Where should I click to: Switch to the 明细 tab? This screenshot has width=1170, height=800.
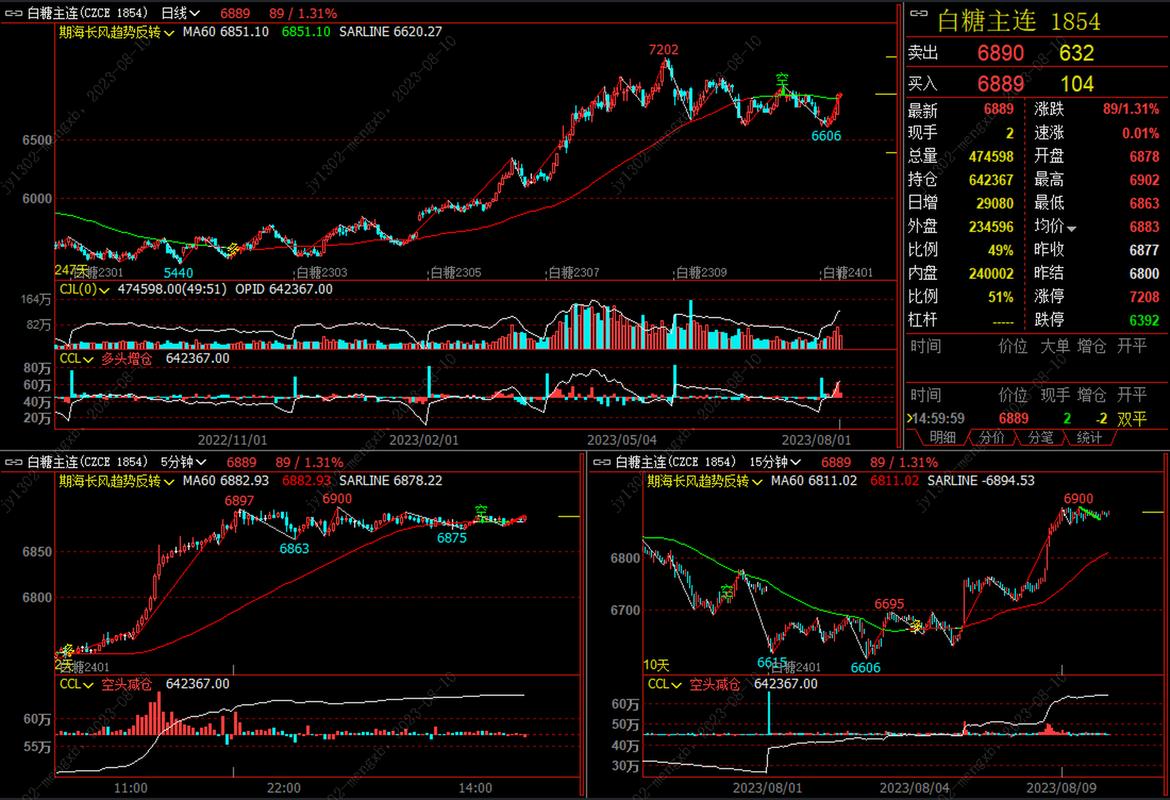(942, 437)
